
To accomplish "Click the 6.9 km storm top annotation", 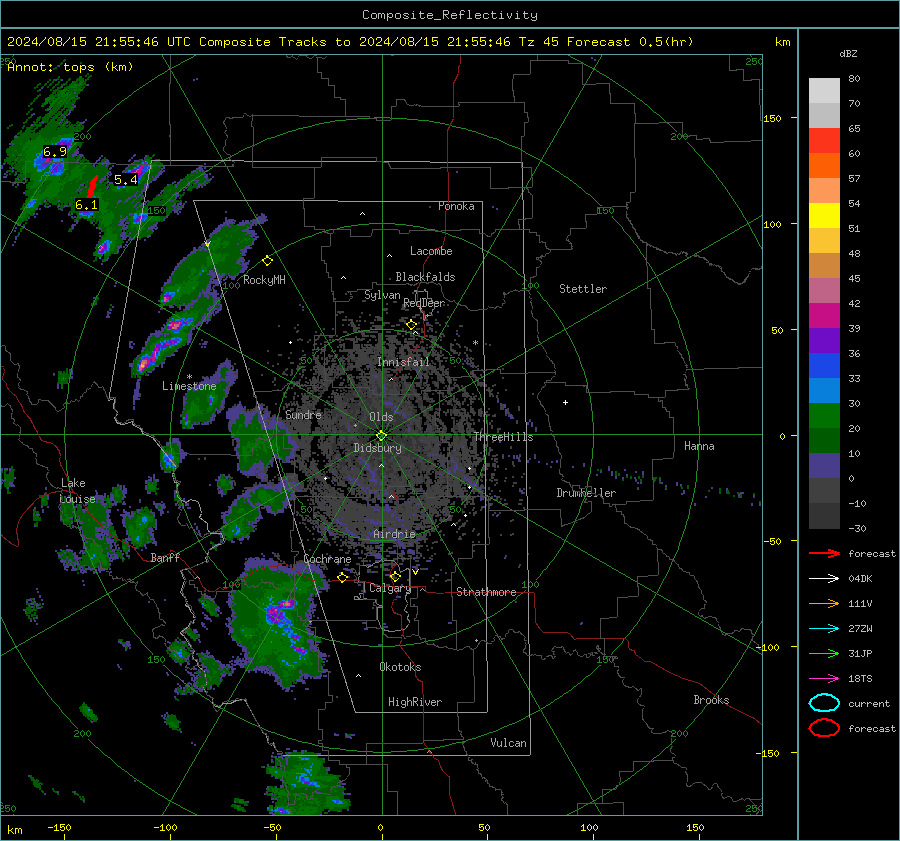I will click(55, 152).
